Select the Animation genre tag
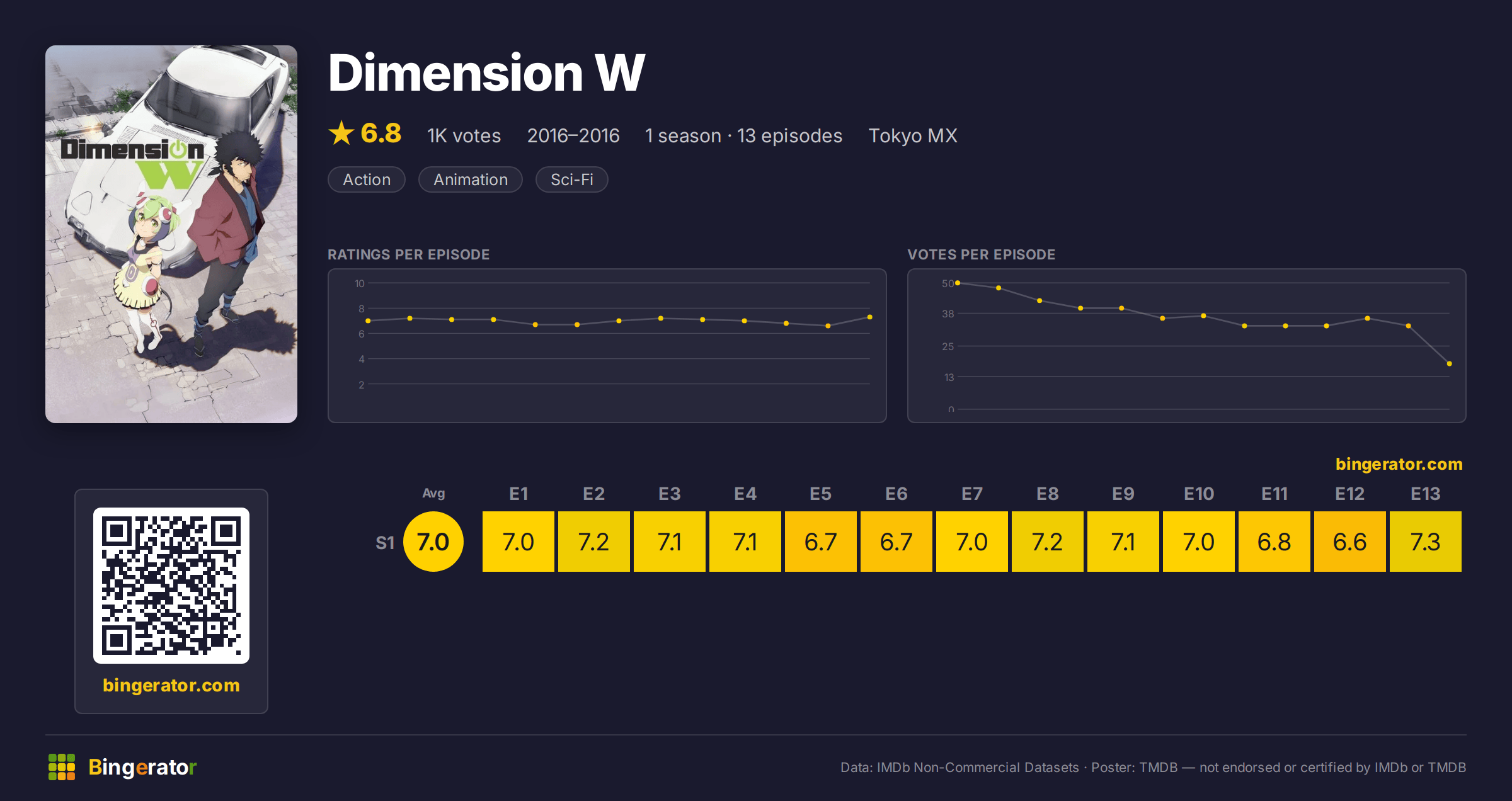Screen dimensions: 1512x801 (x=471, y=179)
